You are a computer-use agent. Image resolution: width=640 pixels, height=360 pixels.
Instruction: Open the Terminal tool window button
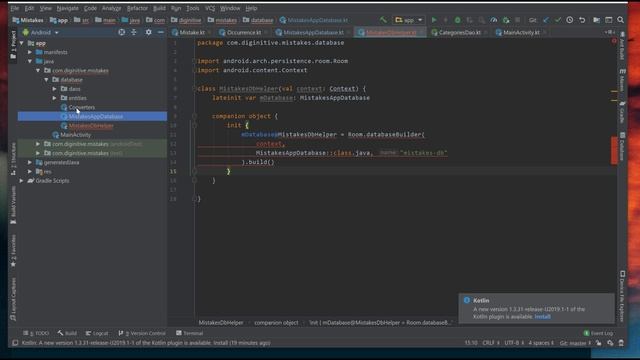pos(189,333)
